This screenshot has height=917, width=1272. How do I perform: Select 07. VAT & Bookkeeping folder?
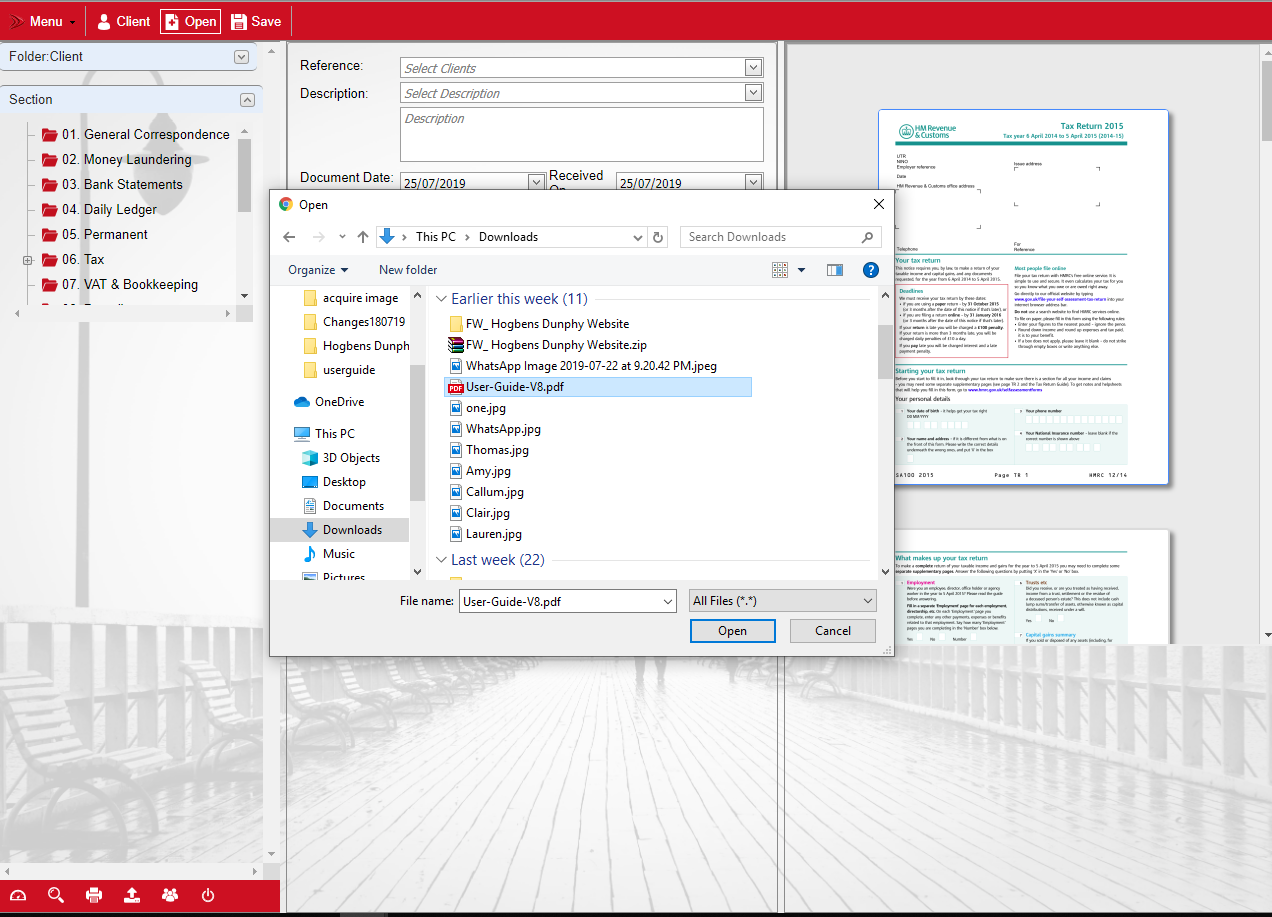click(x=120, y=284)
